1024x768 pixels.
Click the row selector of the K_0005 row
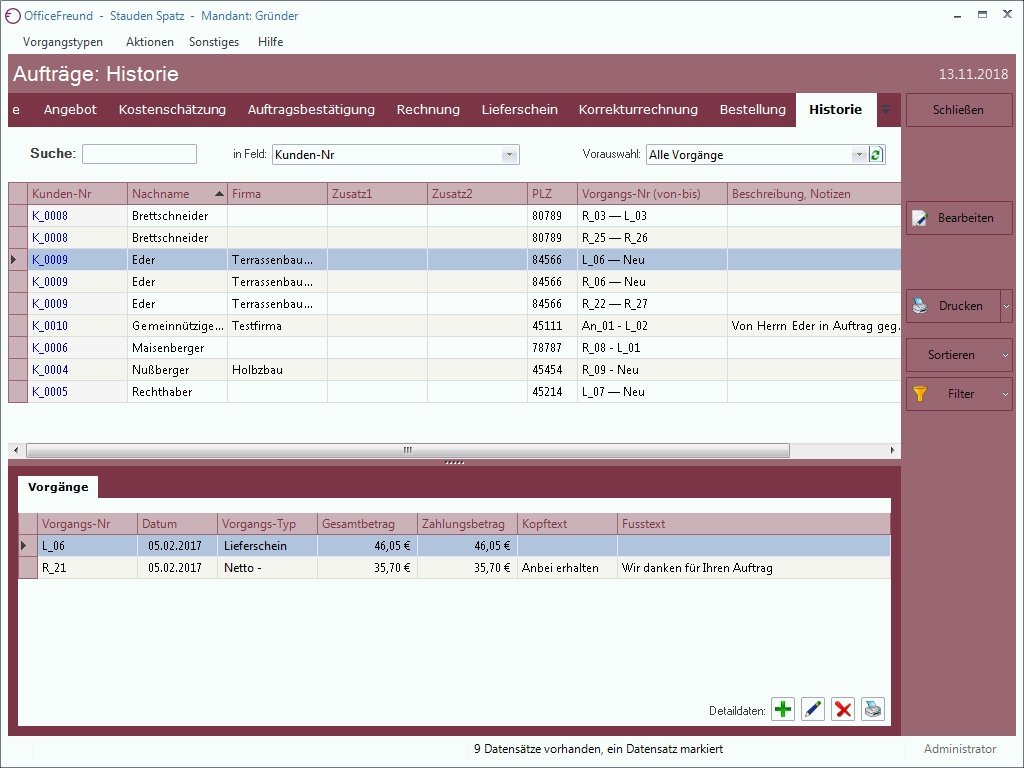coord(18,392)
